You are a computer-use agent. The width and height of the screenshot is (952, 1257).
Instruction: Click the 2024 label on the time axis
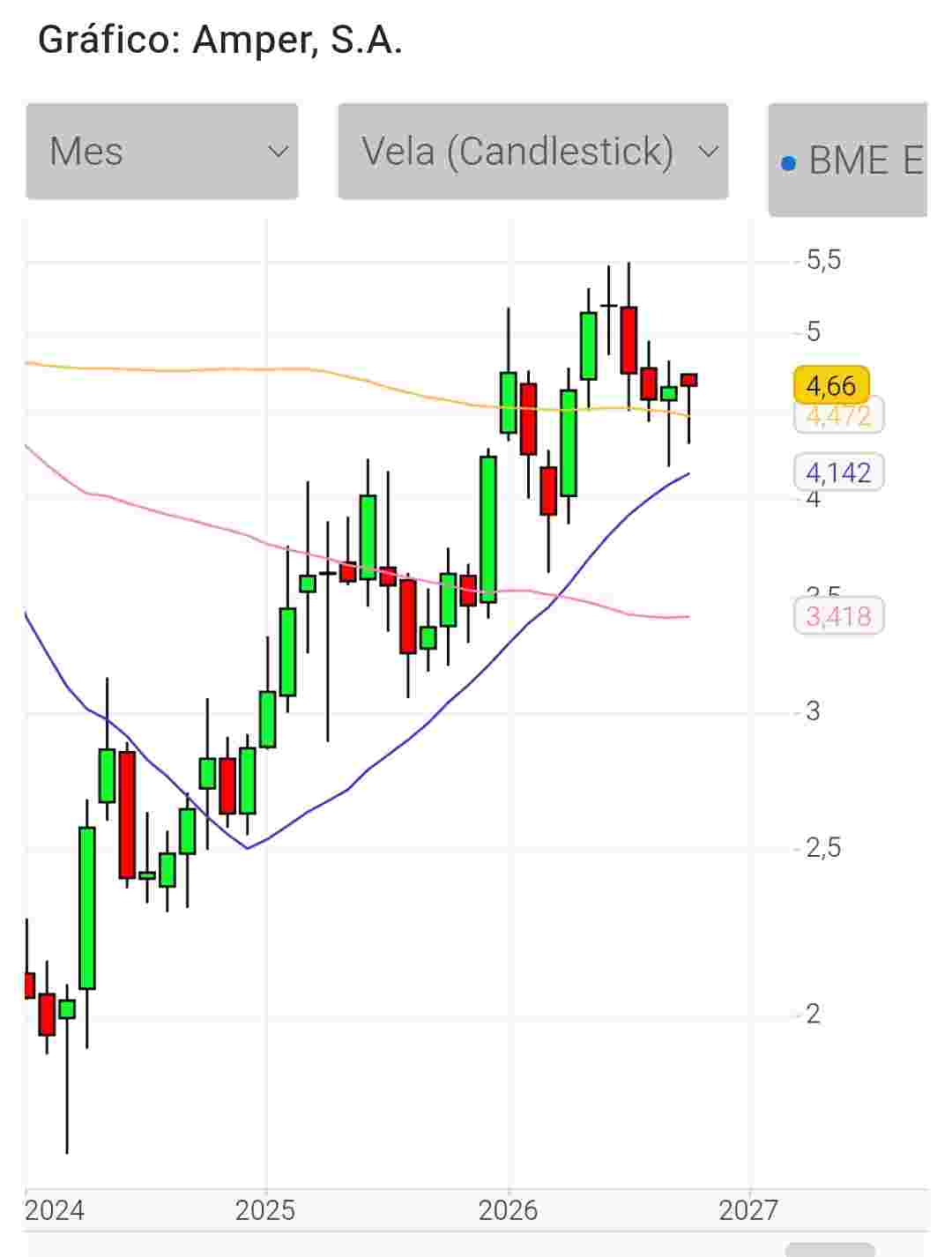pyautogui.click(x=55, y=1210)
